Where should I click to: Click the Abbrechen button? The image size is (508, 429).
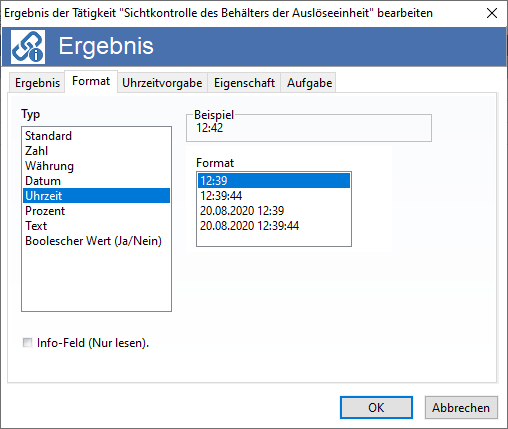461,407
